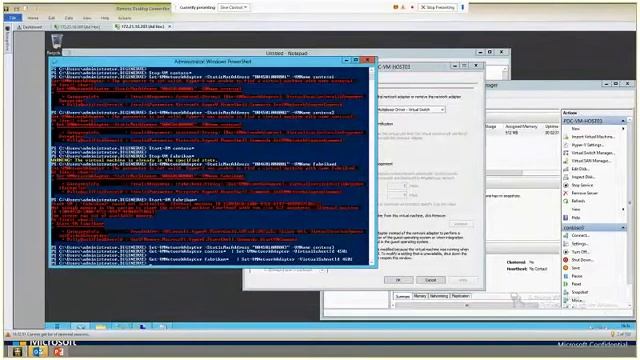Expand the View submenu arrow in Actions
Viewport: 640px width, 360px height.
(x=623, y=209)
